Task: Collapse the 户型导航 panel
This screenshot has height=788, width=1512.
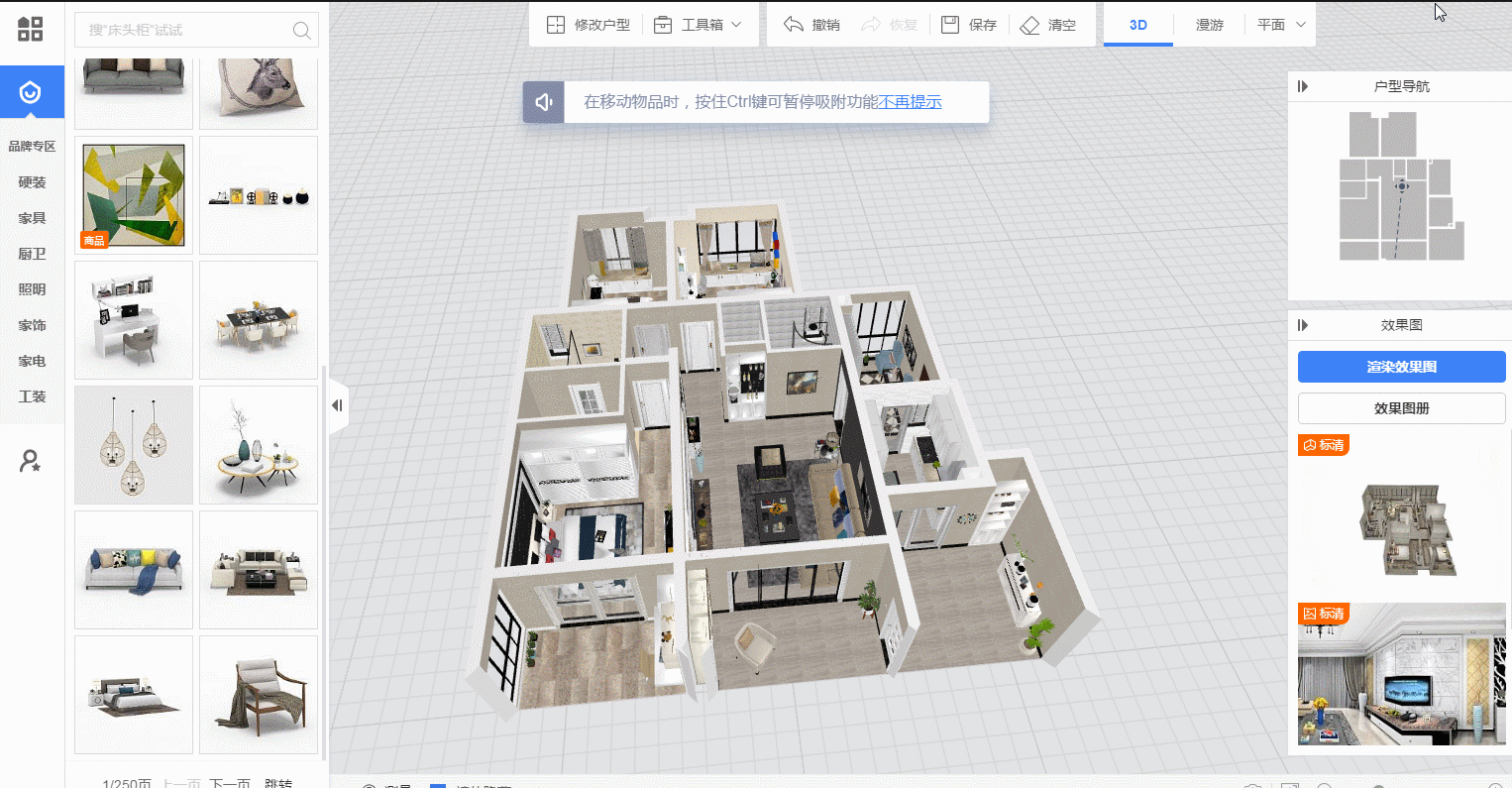Action: 1303,86
